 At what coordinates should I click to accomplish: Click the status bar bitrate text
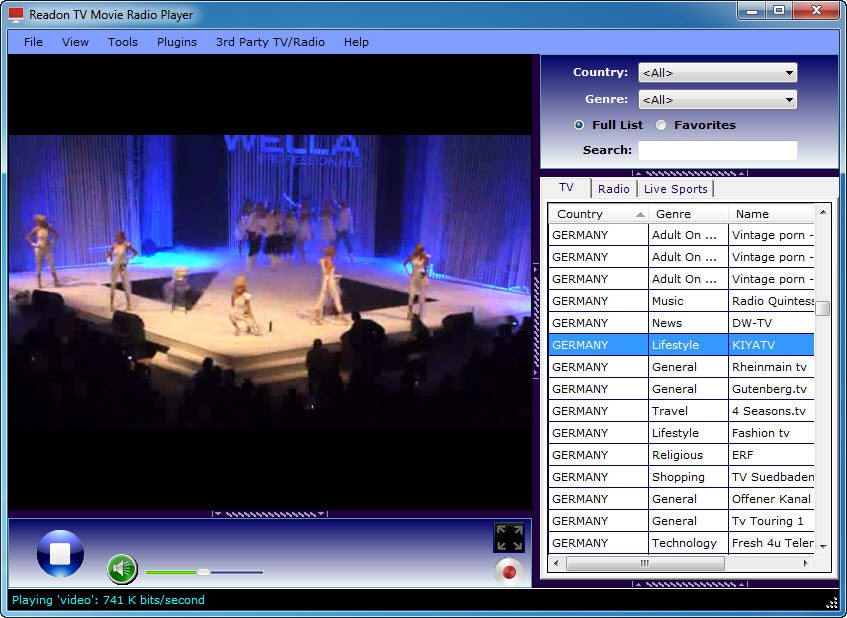click(x=108, y=600)
